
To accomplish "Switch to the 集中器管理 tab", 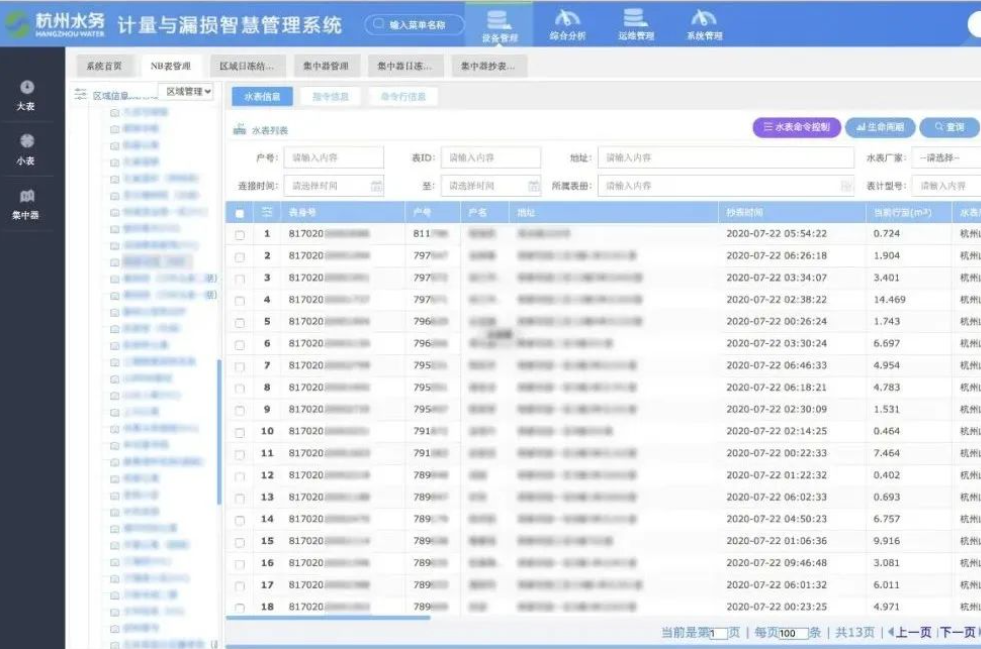I will tap(326, 66).
